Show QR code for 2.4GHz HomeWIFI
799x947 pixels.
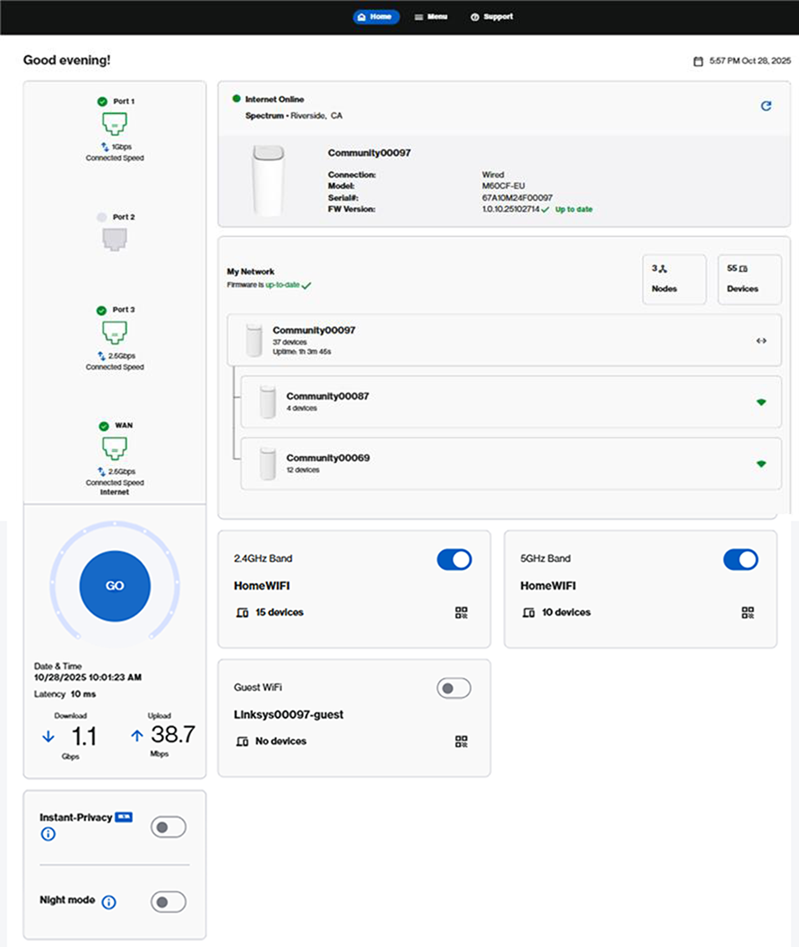pos(461,612)
